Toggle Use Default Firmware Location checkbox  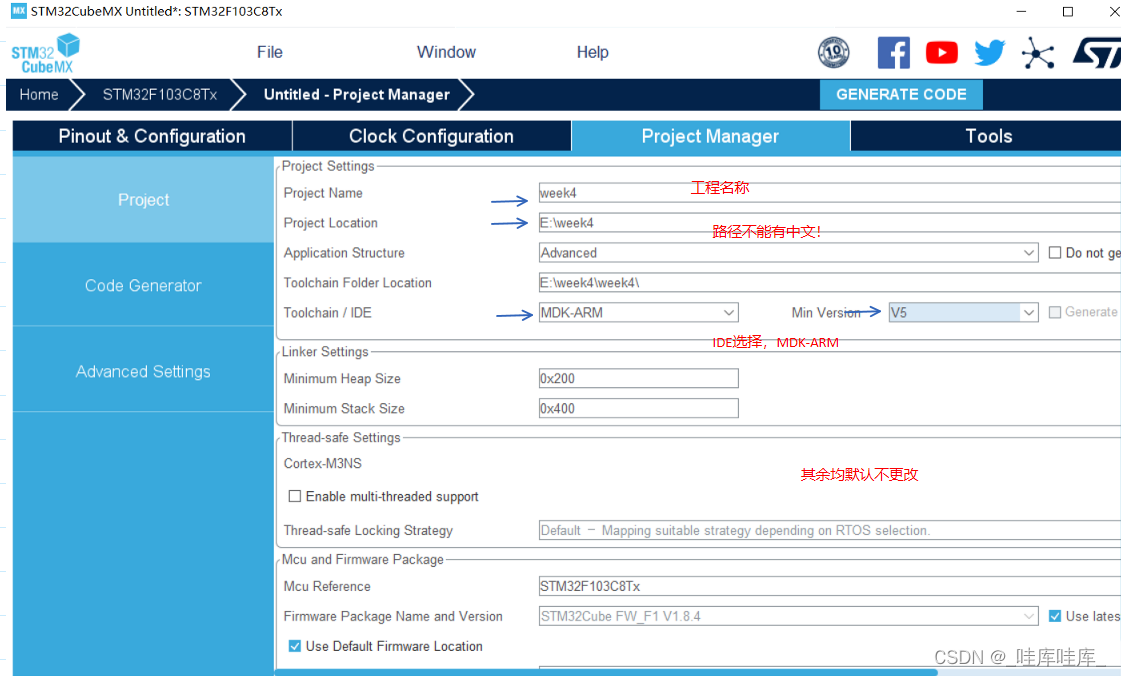(x=295, y=646)
